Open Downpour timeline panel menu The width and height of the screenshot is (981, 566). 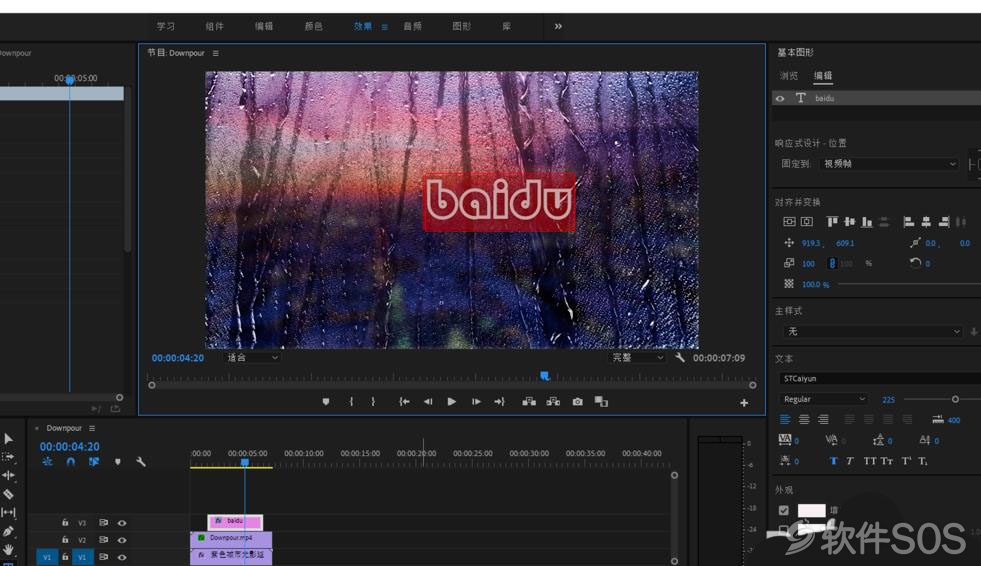pos(92,428)
